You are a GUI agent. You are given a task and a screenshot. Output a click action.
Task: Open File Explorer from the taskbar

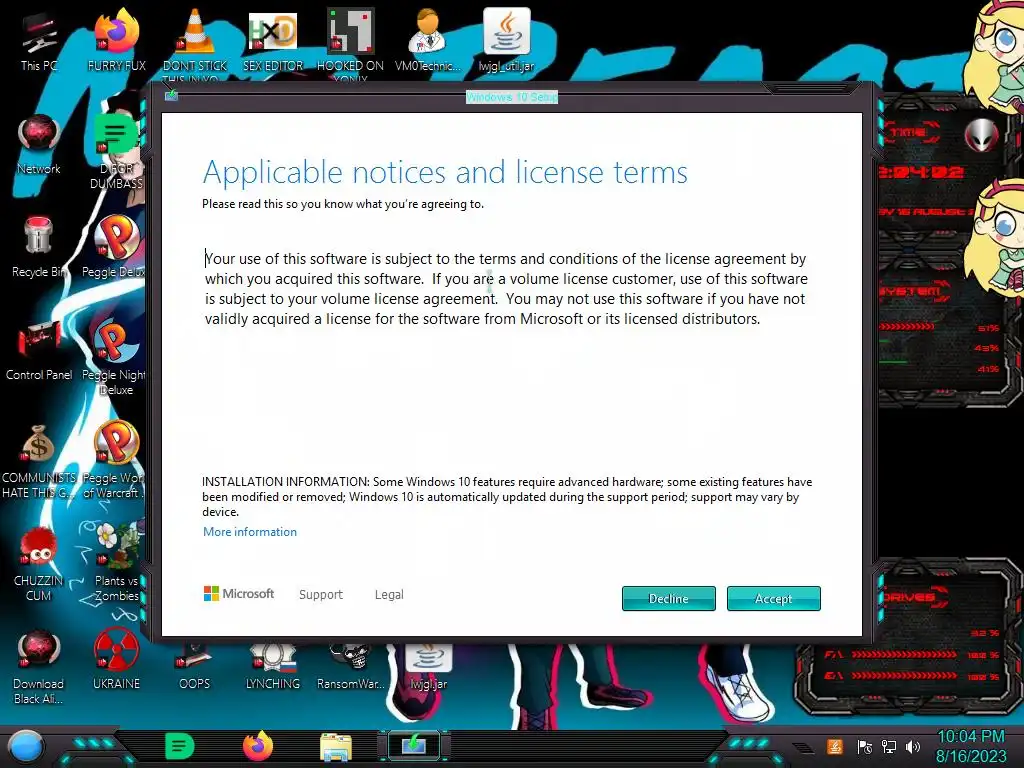coord(336,746)
